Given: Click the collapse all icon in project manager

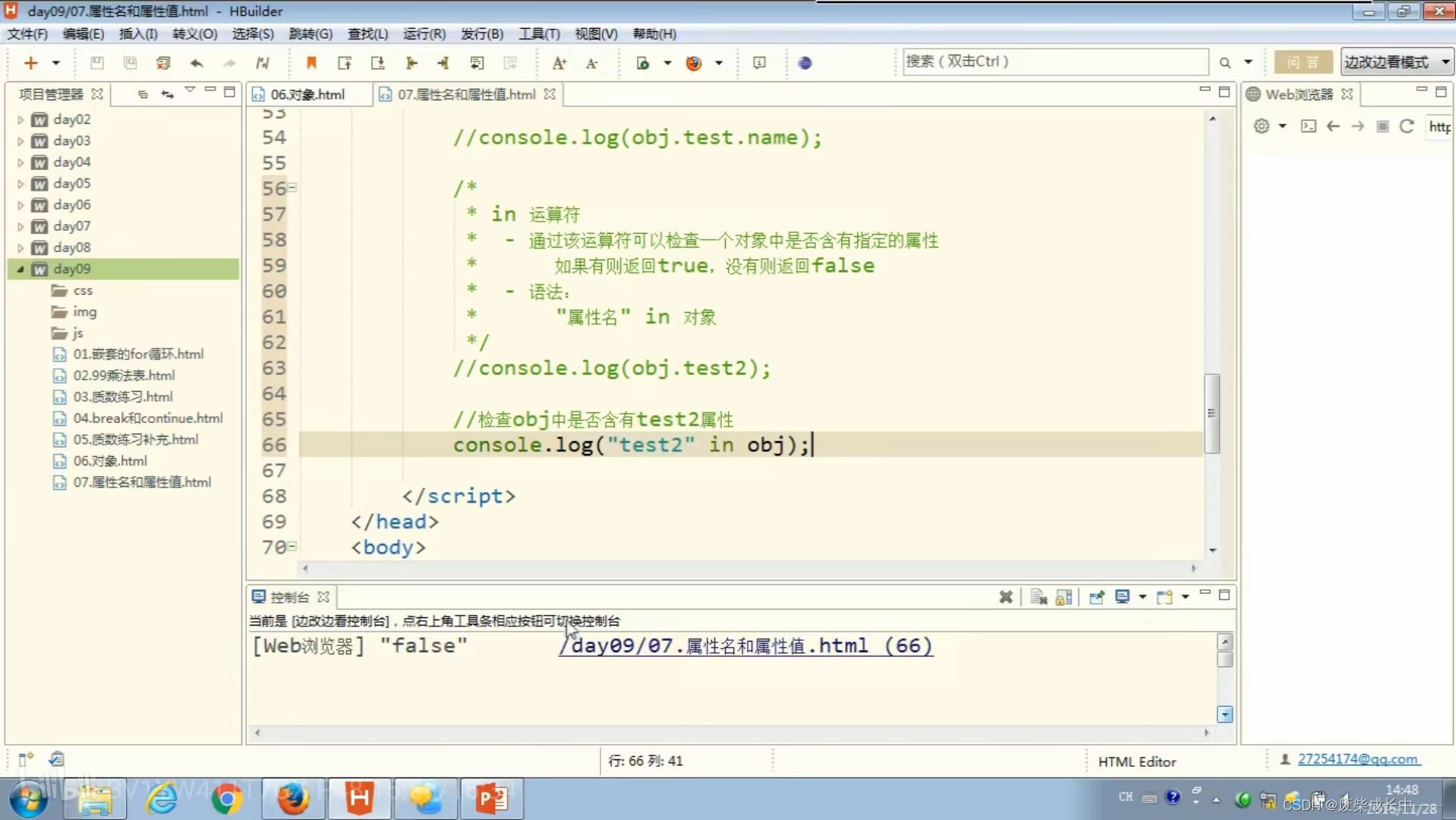Looking at the screenshot, I should [x=142, y=94].
